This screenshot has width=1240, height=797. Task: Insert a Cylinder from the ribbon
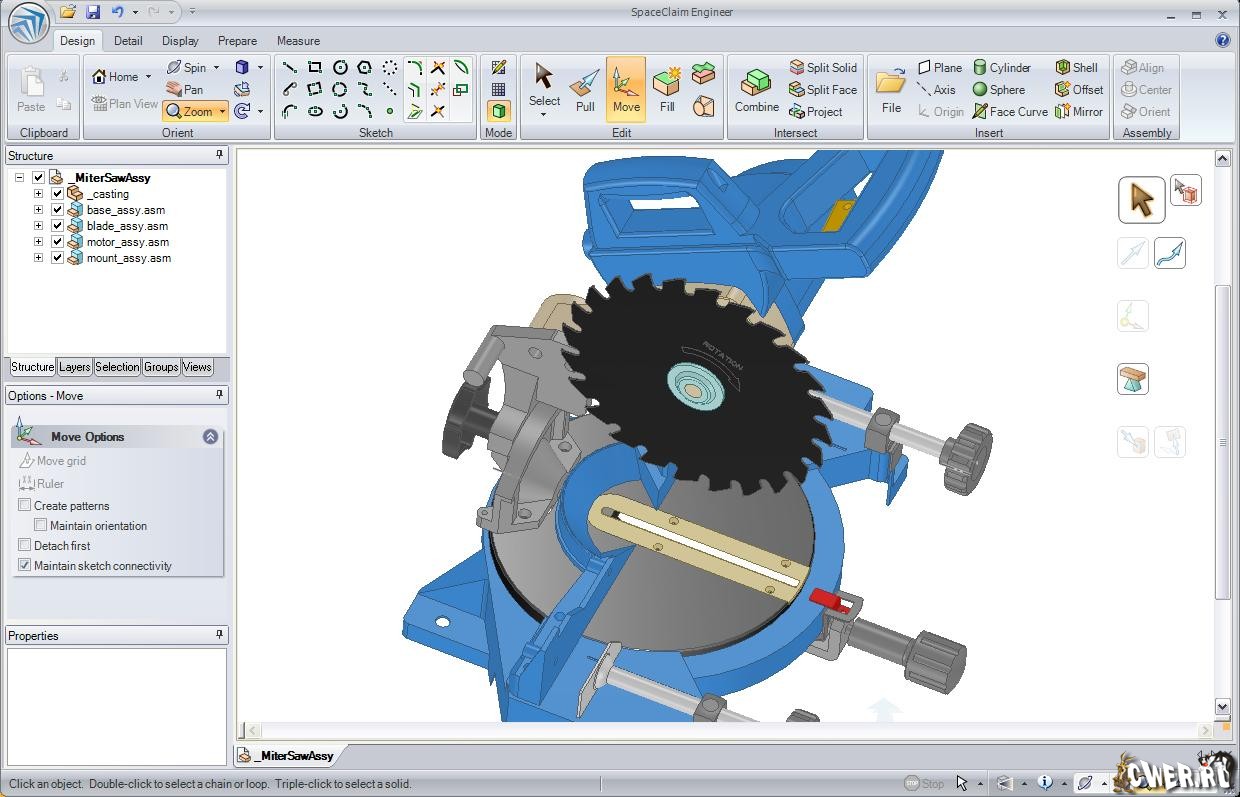(x=1001, y=68)
